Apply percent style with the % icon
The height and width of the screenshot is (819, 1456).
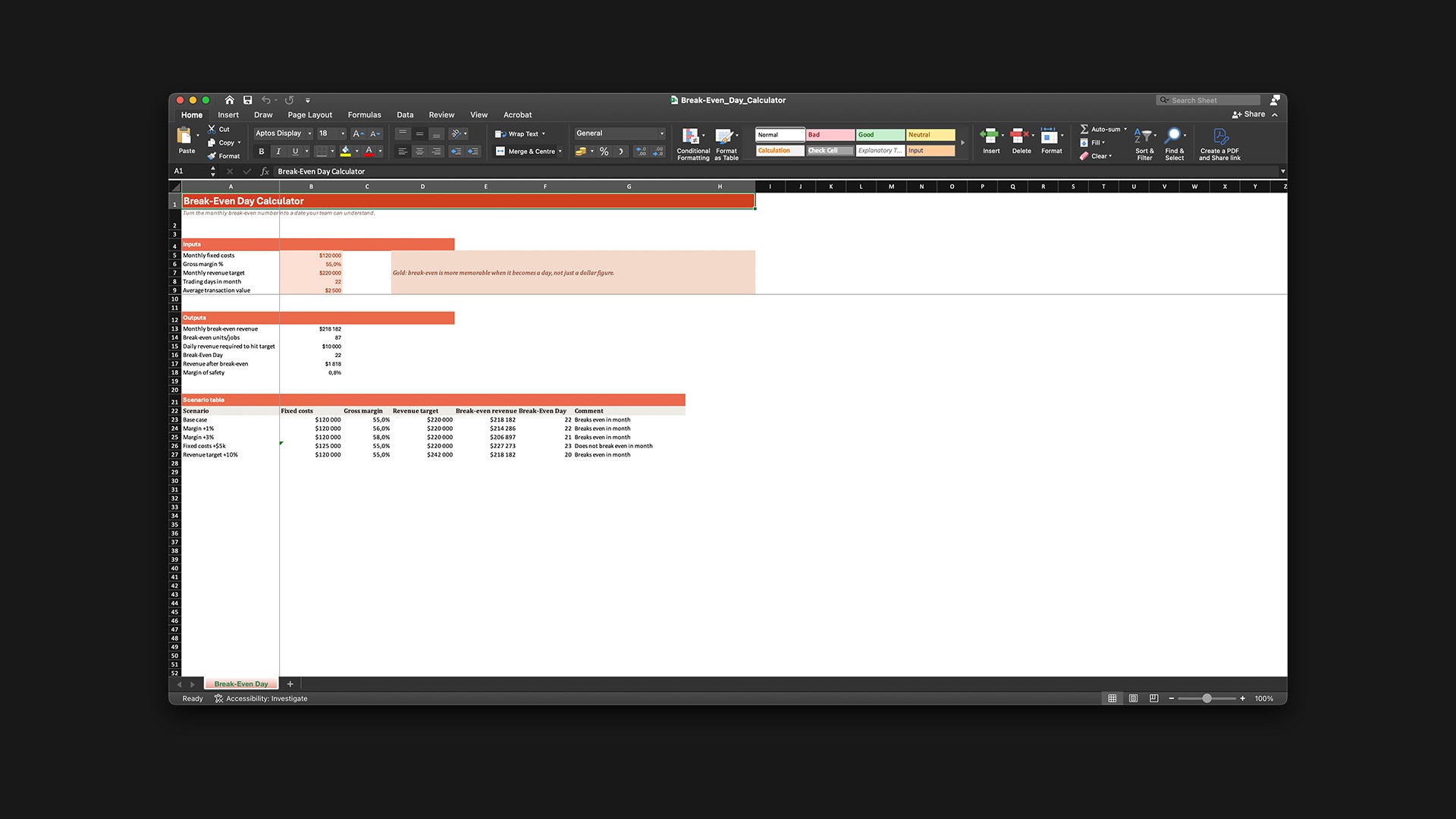[604, 152]
